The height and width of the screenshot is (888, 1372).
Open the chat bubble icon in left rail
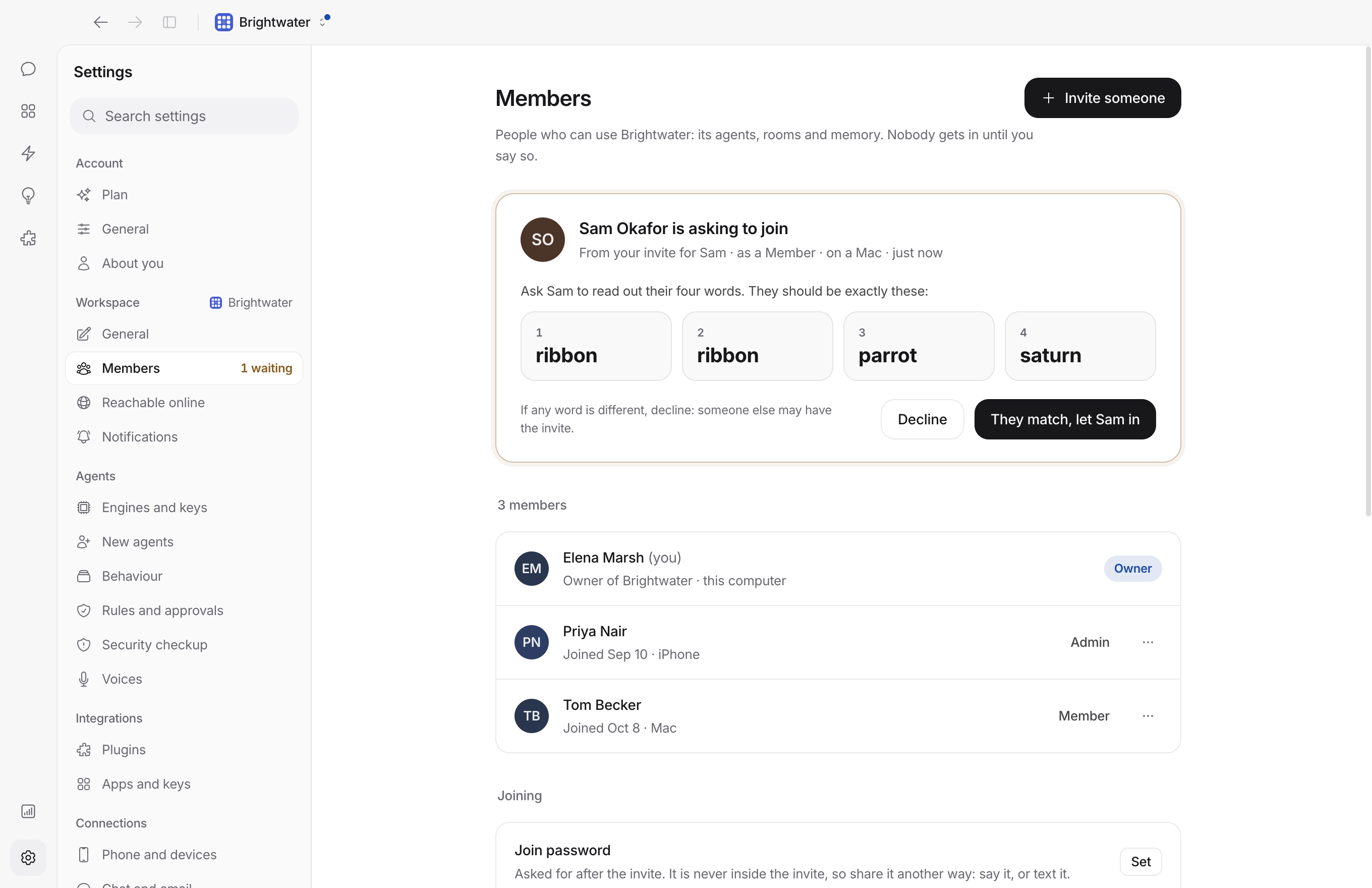tap(28, 69)
